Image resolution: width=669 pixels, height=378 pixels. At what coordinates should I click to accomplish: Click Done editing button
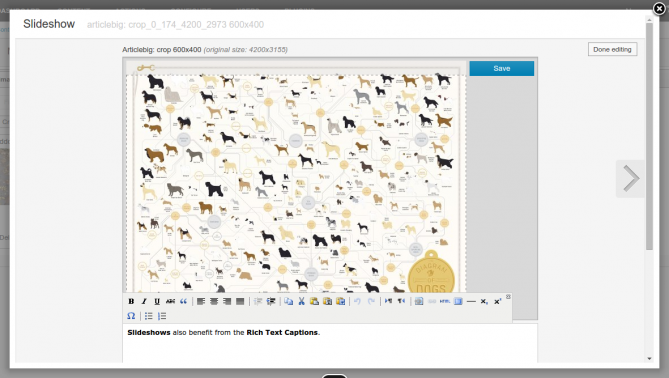pos(612,49)
